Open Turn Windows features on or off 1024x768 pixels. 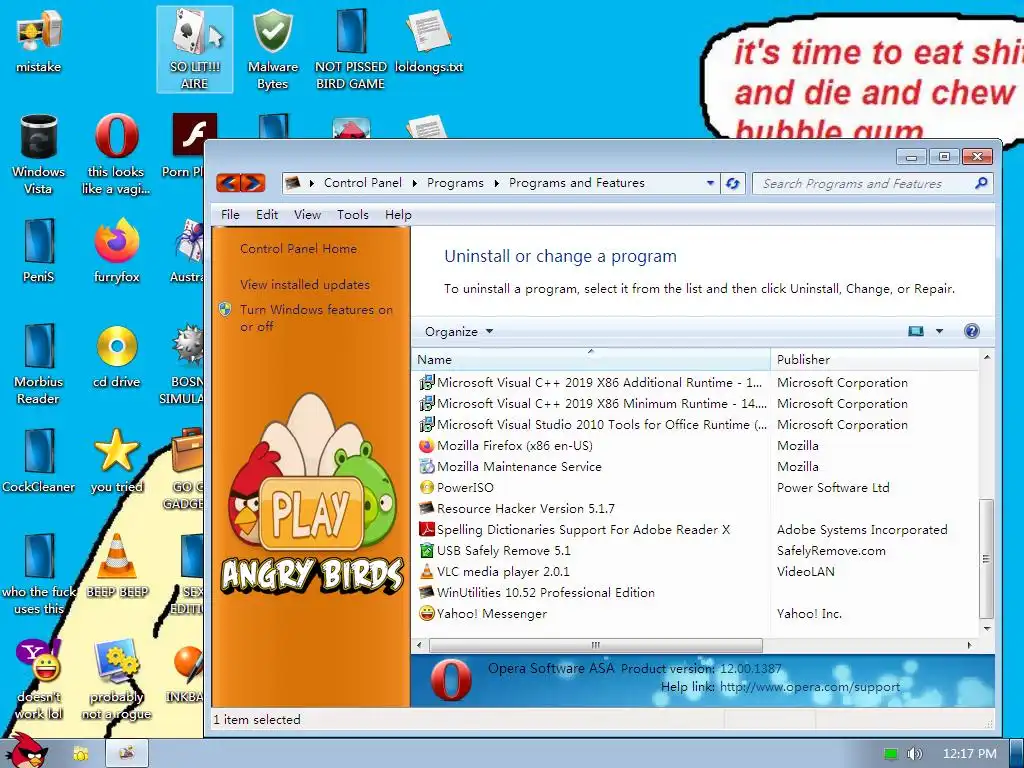coord(316,318)
